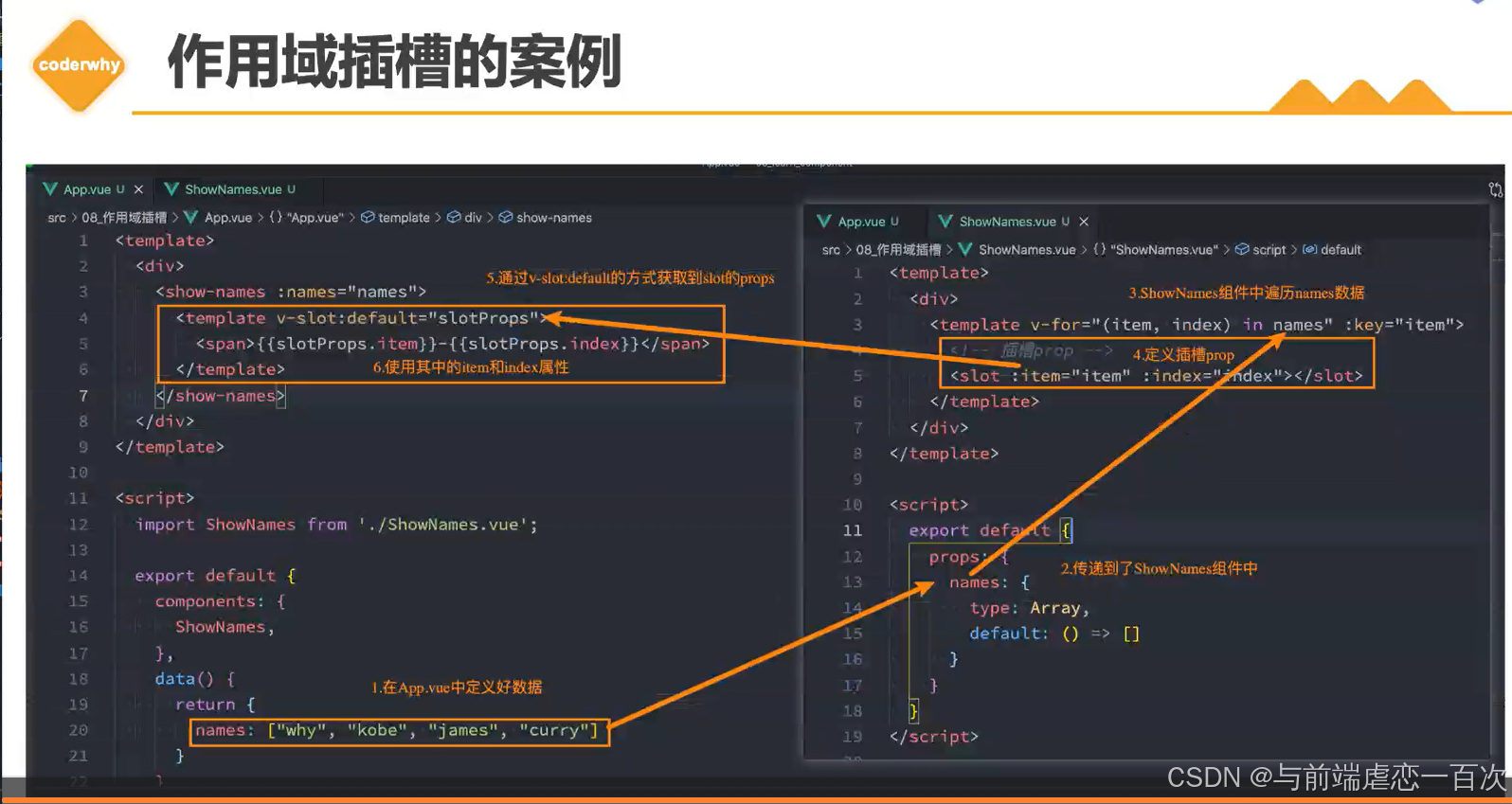Place cursor on '</show-names>' closing tag
Viewport: 1512px width, 804px height.
220,396
